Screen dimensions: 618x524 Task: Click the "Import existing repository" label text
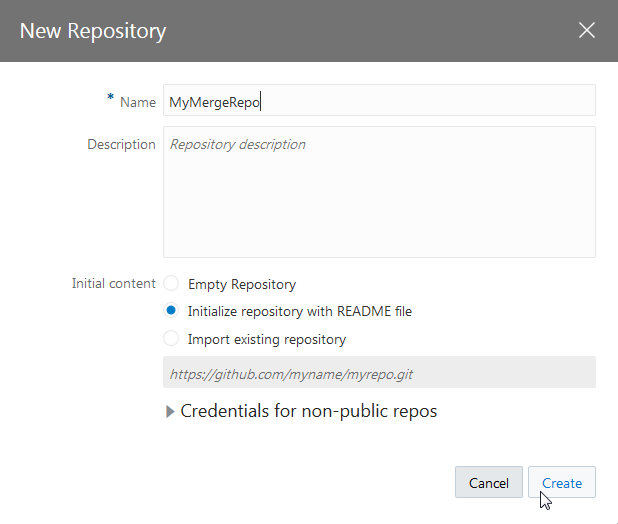click(x=267, y=339)
